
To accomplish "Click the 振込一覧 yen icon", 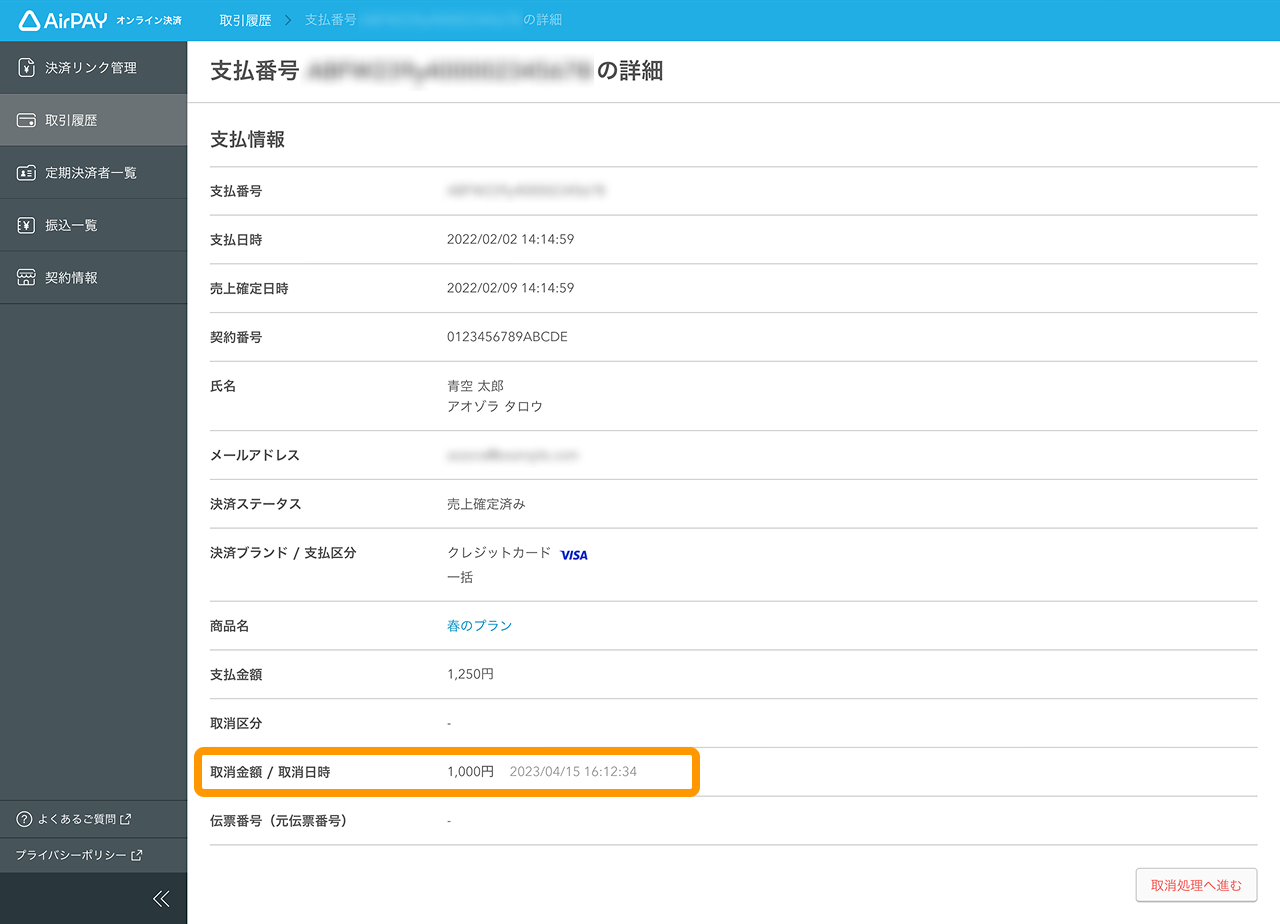I will click(x=25, y=224).
